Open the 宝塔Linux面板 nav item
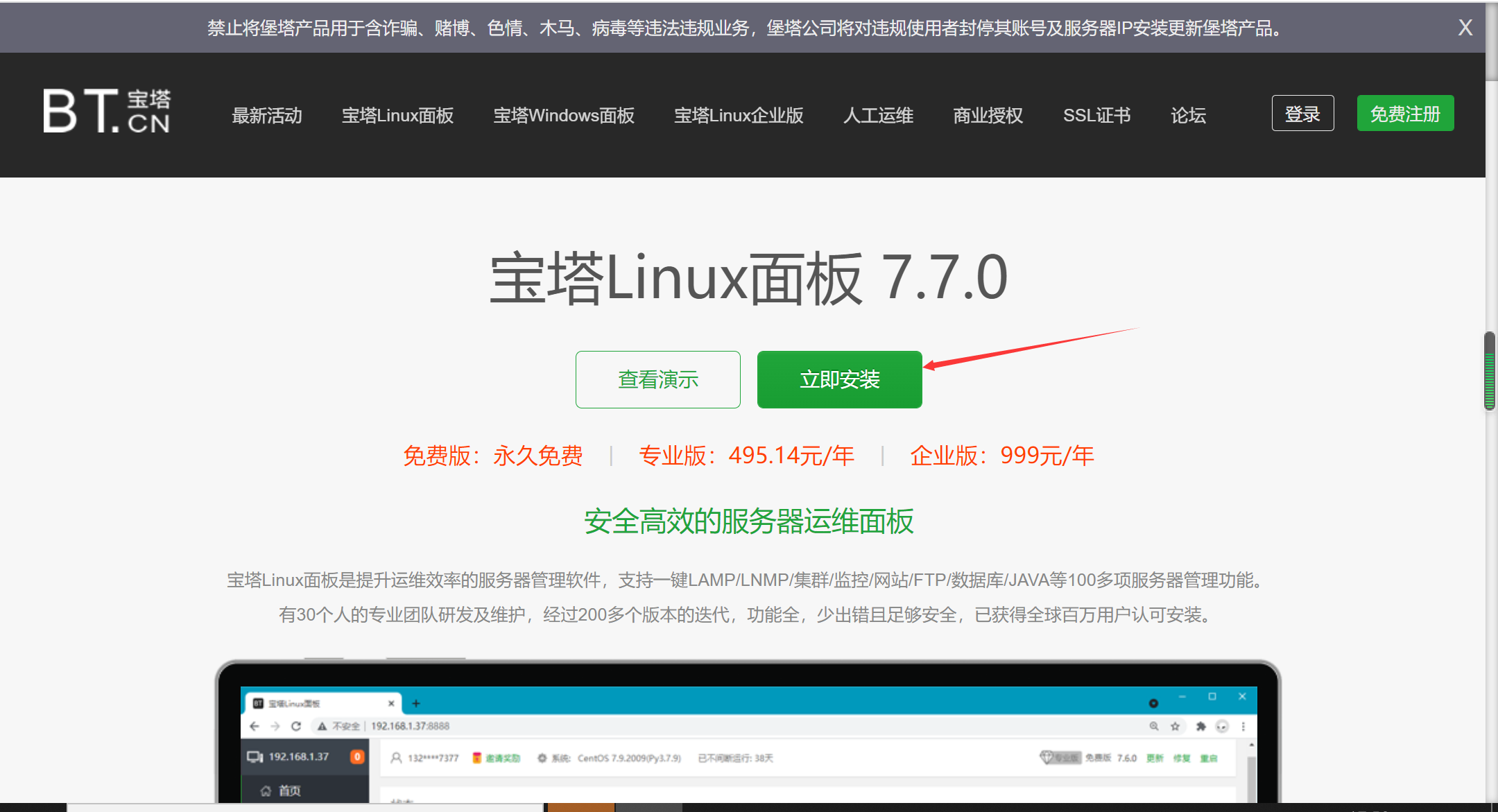 [397, 115]
